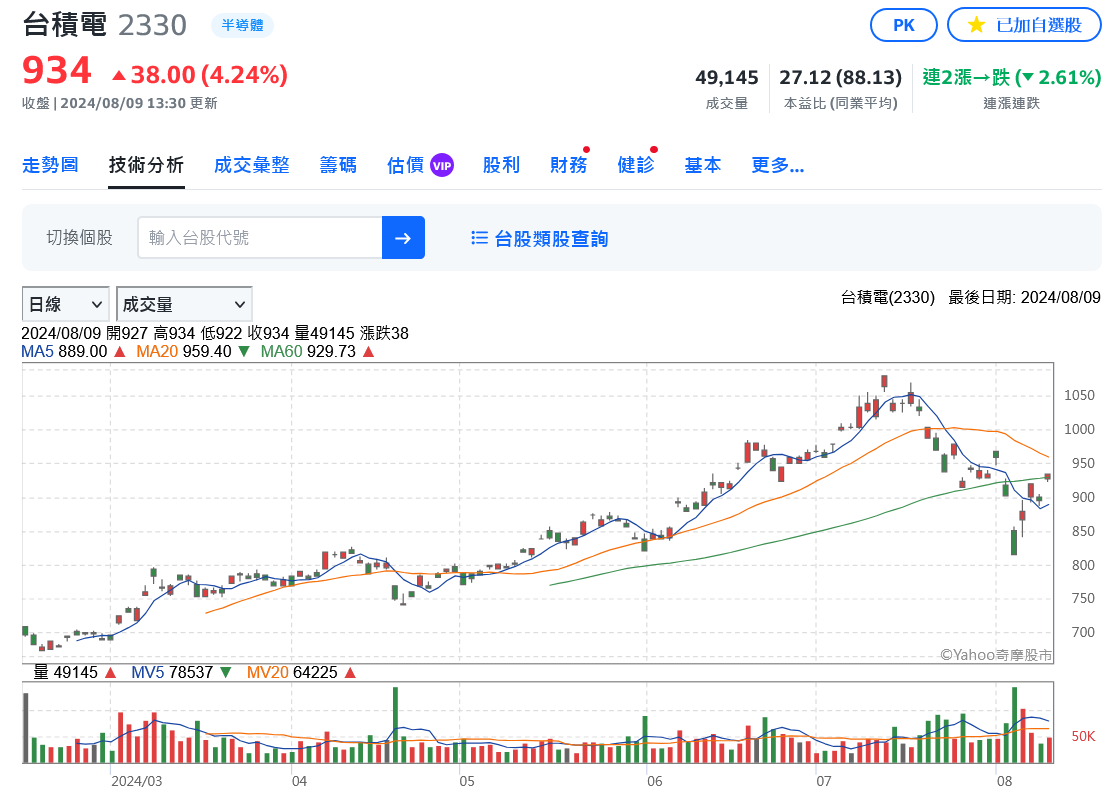1105x795 pixels.
Task: Click the star icon in 已加自選股
Action: (x=976, y=25)
